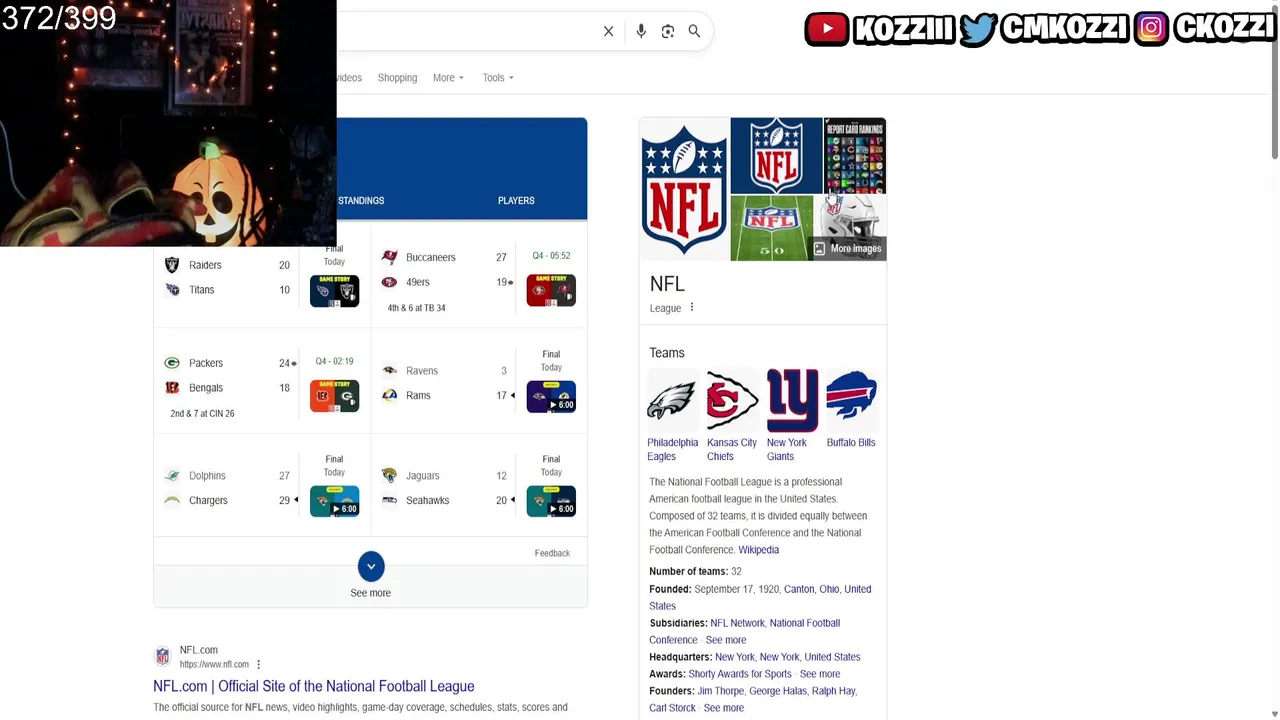Click the Jim Thorpe founder link
The height and width of the screenshot is (720, 1280).
[721, 691]
